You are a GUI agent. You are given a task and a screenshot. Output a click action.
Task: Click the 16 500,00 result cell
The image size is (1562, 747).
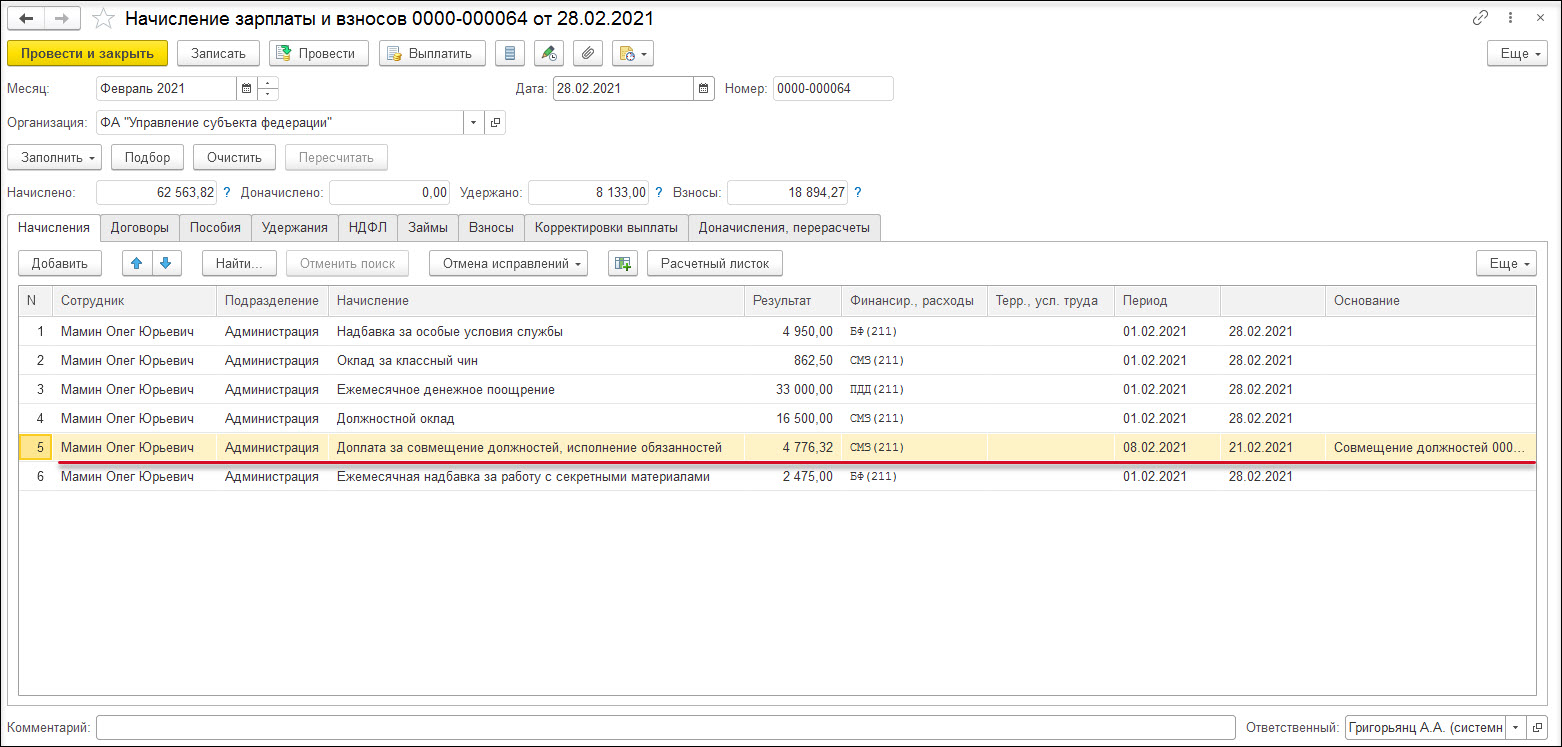click(793, 418)
